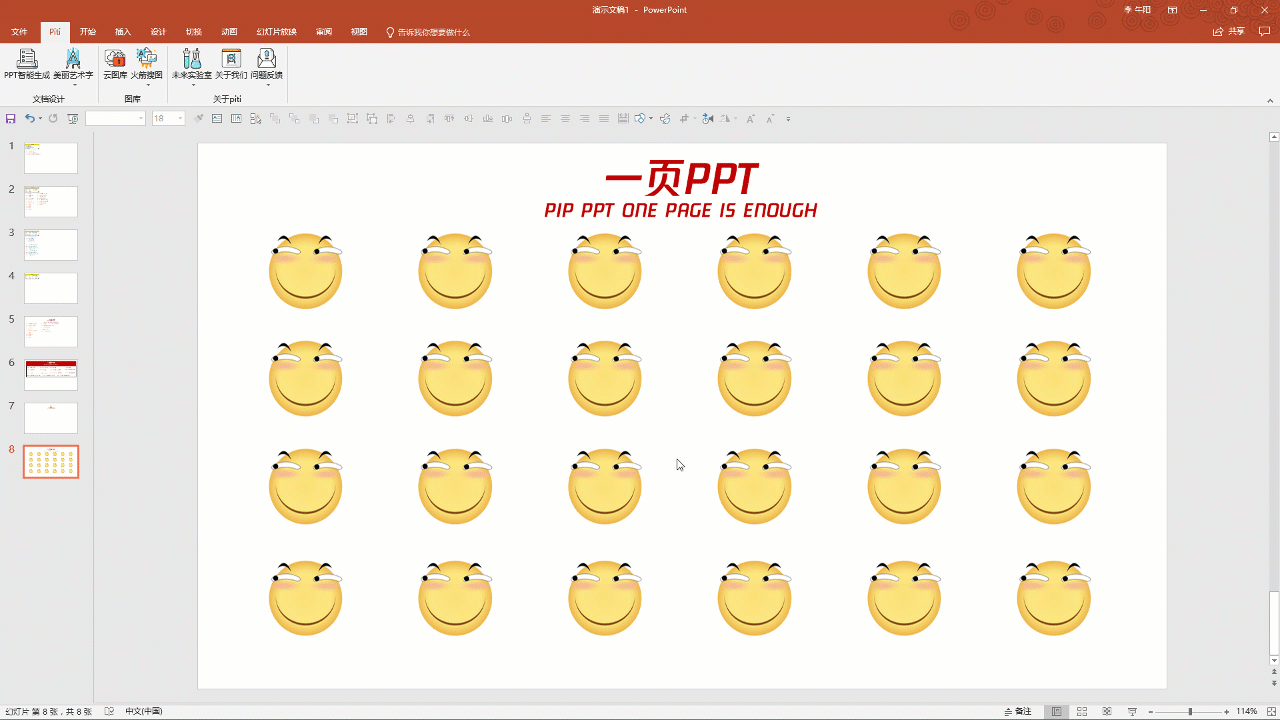The height and width of the screenshot is (720, 1280).
Task: Expand the 美丽艺术字 dropdown
Action: click(73, 85)
